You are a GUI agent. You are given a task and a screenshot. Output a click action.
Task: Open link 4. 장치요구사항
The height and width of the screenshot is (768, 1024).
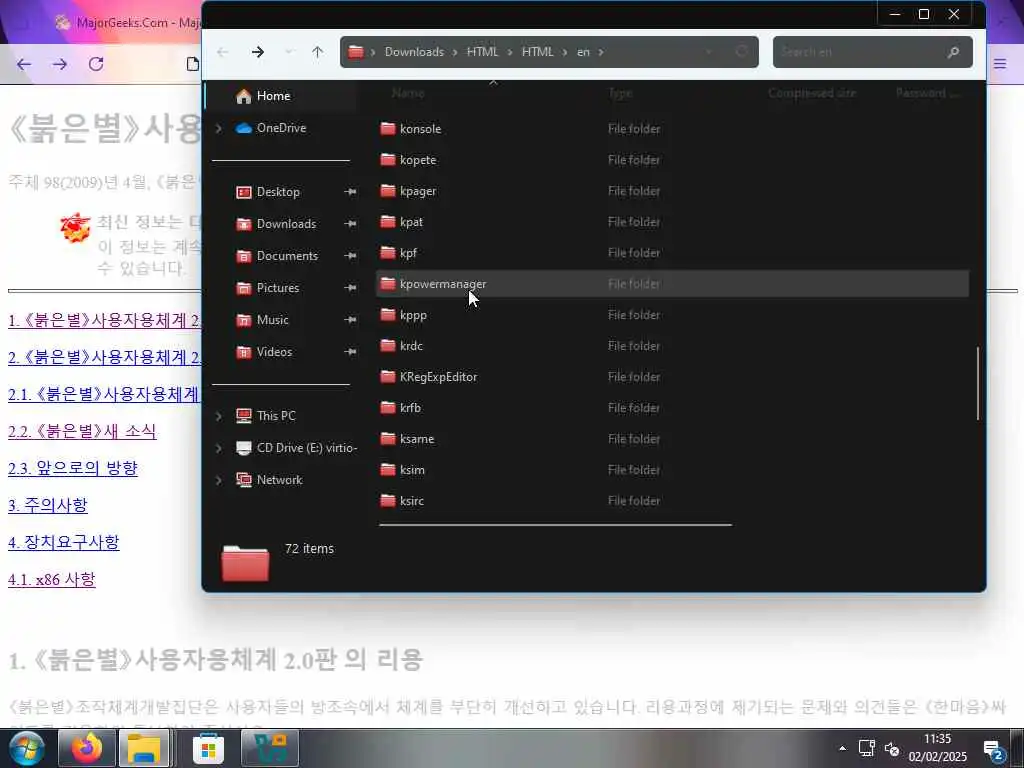tap(63, 543)
